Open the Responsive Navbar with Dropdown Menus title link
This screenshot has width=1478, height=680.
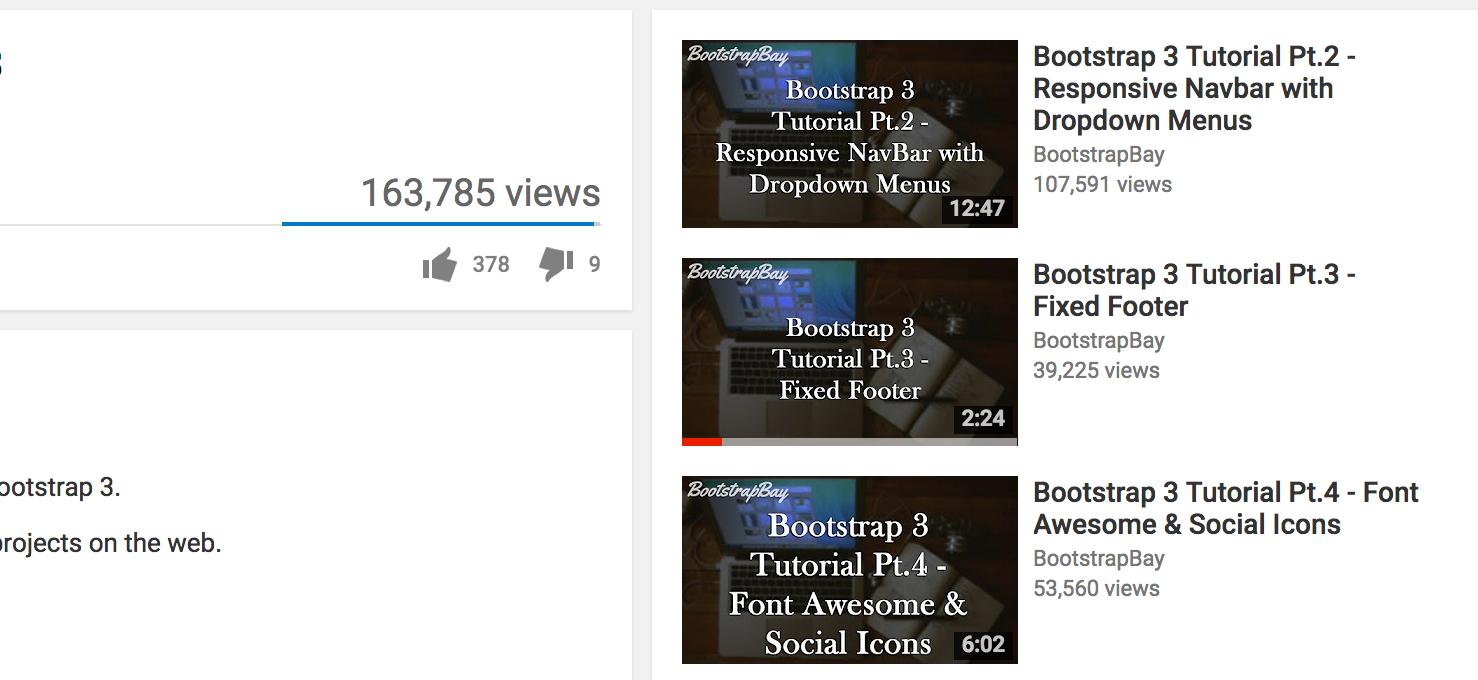(1194, 88)
